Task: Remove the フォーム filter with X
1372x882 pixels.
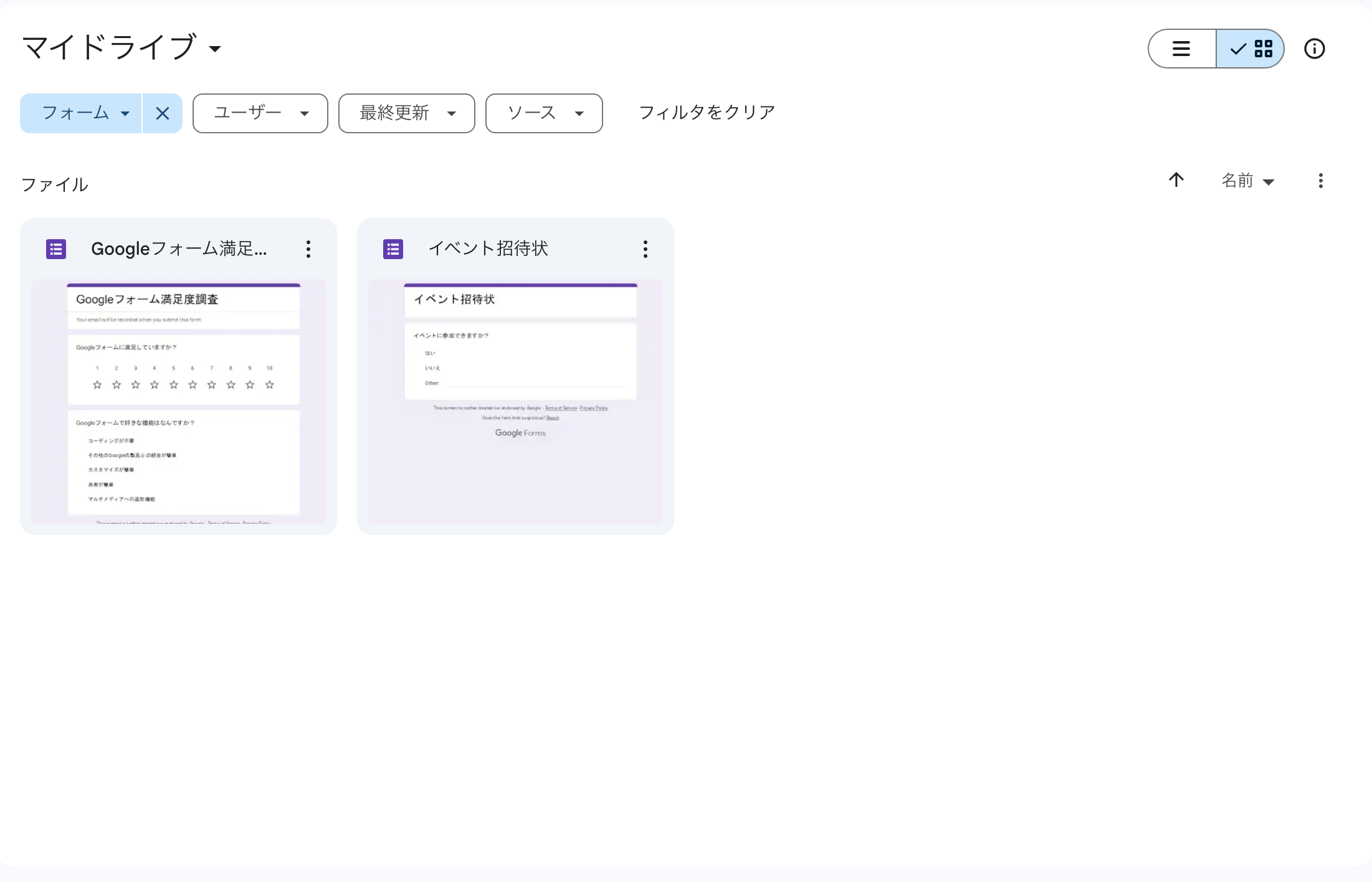Action: click(163, 113)
